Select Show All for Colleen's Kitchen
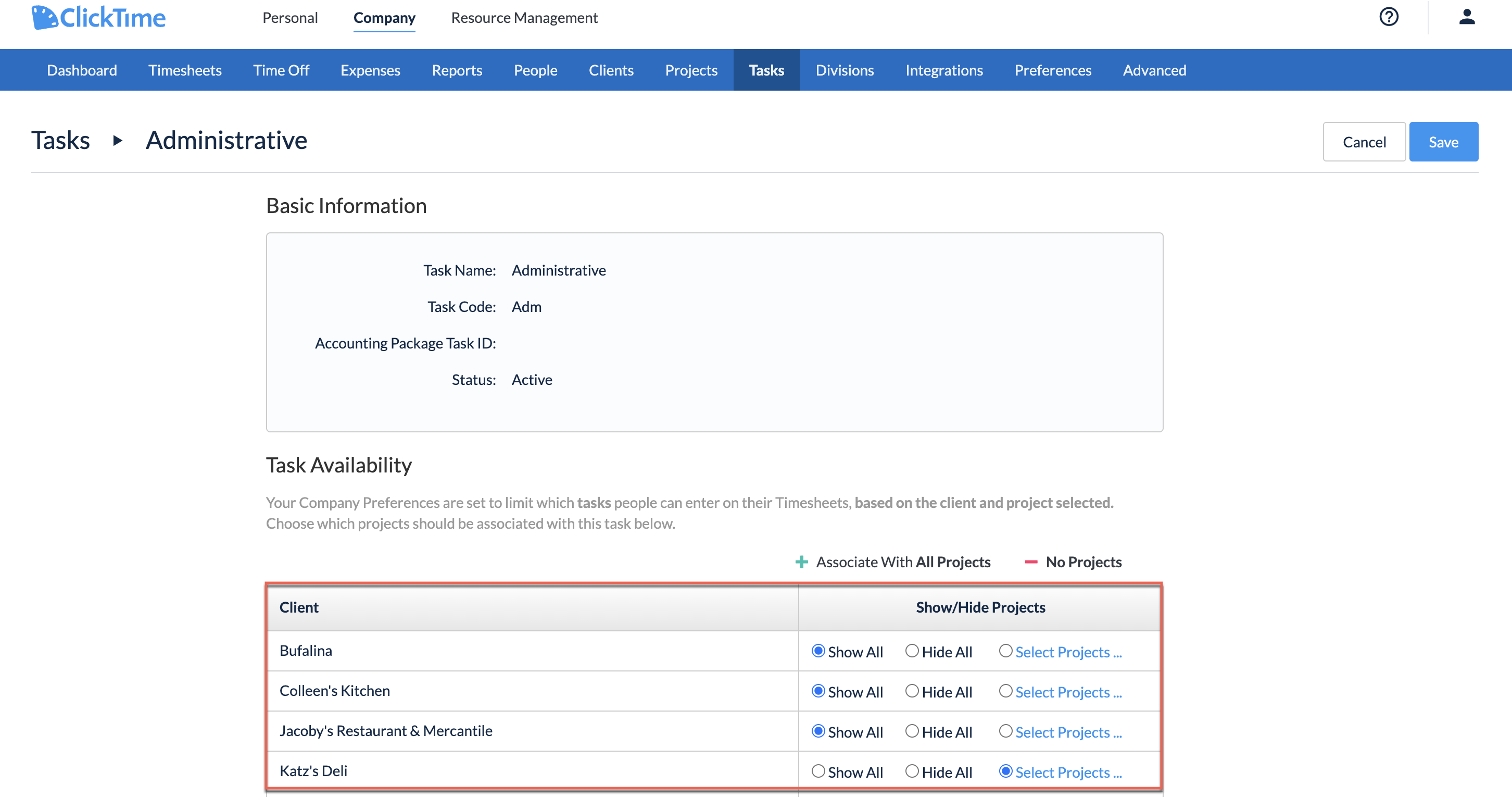Image resolution: width=1512 pixels, height=797 pixels. (x=817, y=691)
